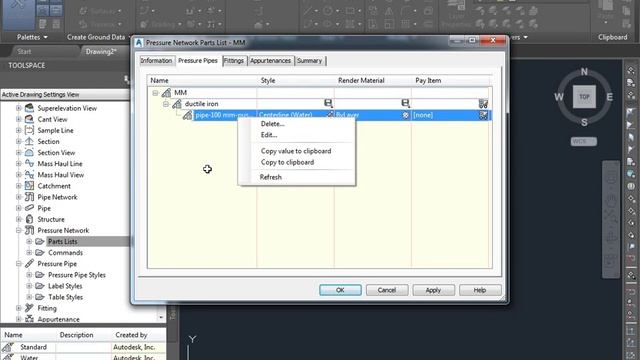Image resolution: width=640 pixels, height=360 pixels.
Task: Click the ductile iron style picker icon
Action: click(x=328, y=103)
